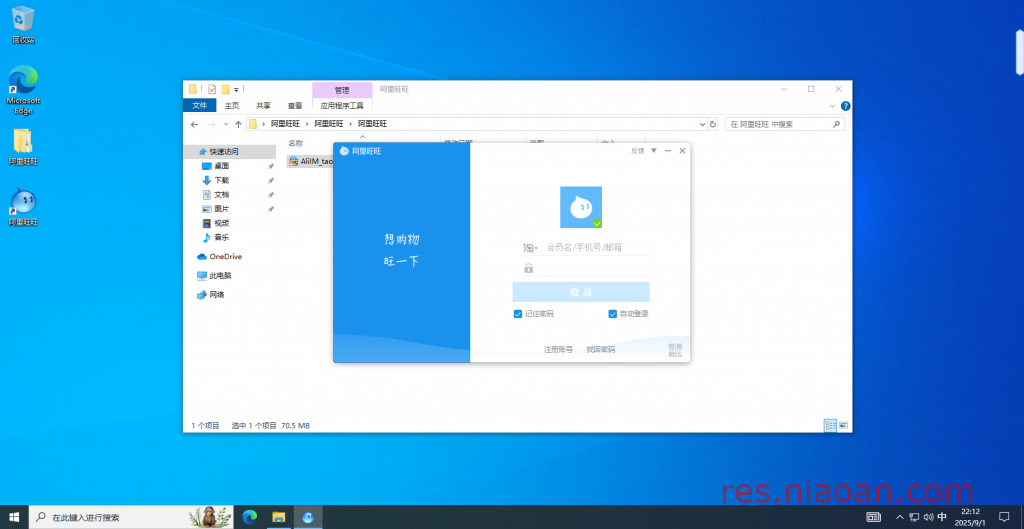Image resolution: width=1024 pixels, height=529 pixels.
Task: Select the AliIM_tao file in Explorer
Action: pos(312,161)
